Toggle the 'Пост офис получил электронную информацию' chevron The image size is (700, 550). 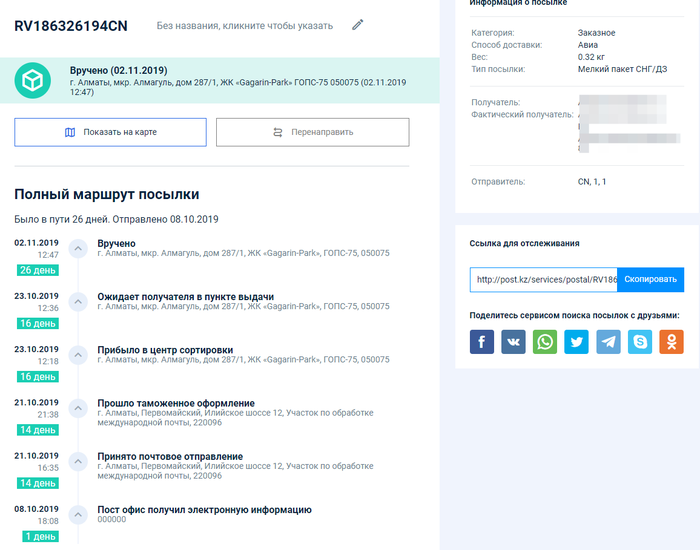[78, 514]
